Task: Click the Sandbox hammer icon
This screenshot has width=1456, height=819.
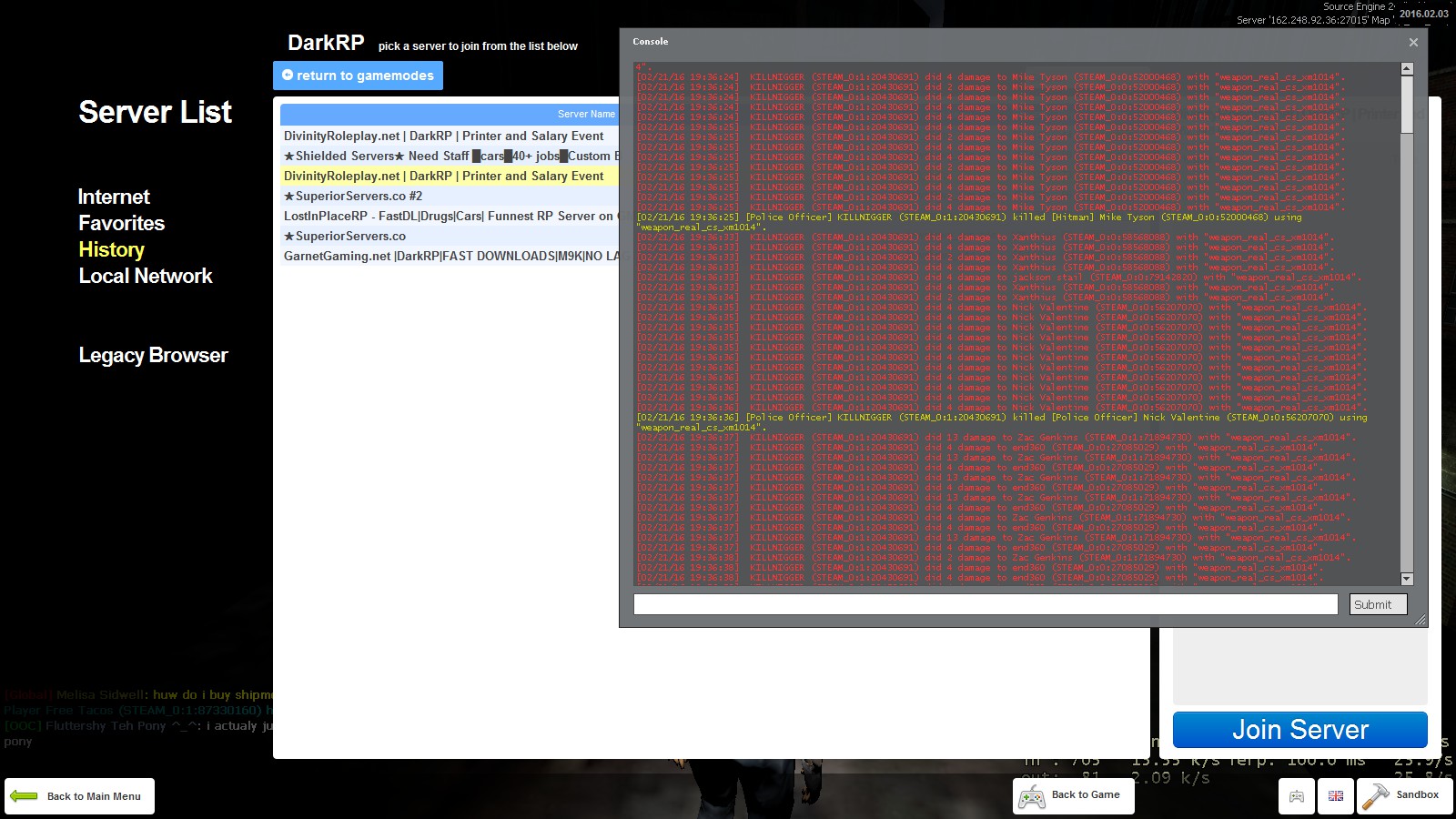Action: (x=1375, y=796)
